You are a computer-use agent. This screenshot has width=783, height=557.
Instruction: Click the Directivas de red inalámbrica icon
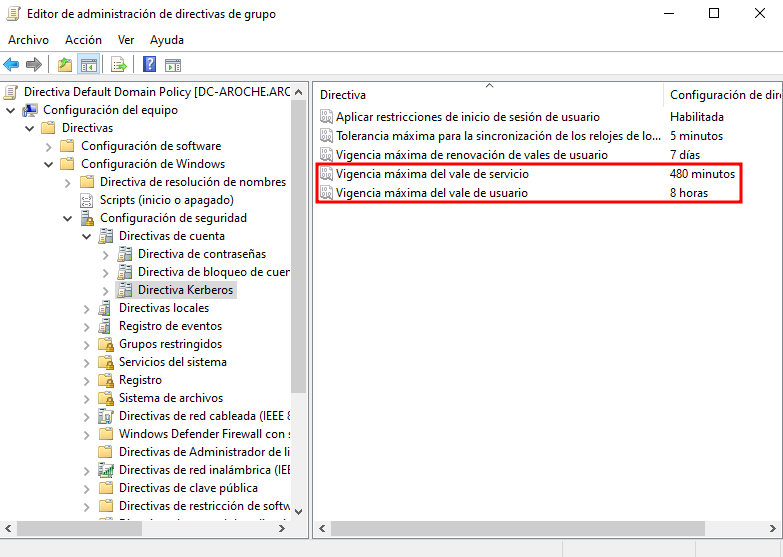[106, 470]
